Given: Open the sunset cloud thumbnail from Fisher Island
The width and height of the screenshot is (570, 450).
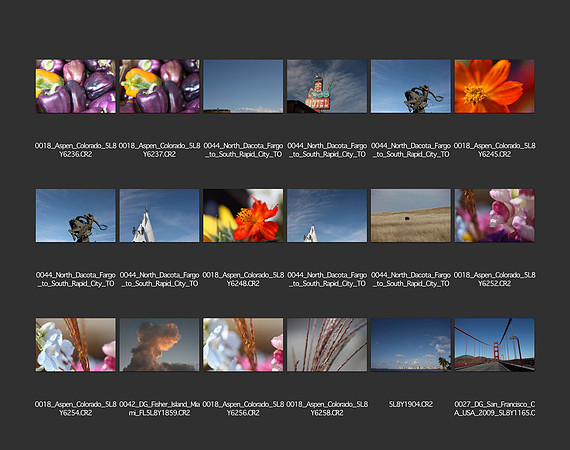Looking at the screenshot, I should click(160, 345).
